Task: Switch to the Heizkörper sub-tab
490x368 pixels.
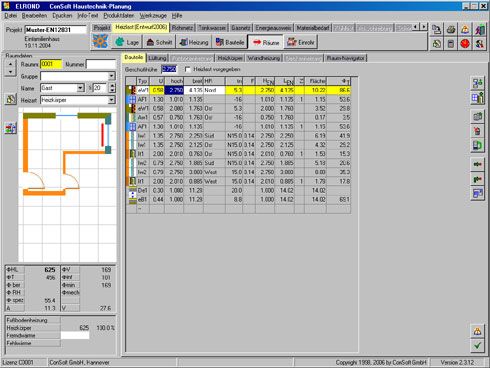Action: 230,58
